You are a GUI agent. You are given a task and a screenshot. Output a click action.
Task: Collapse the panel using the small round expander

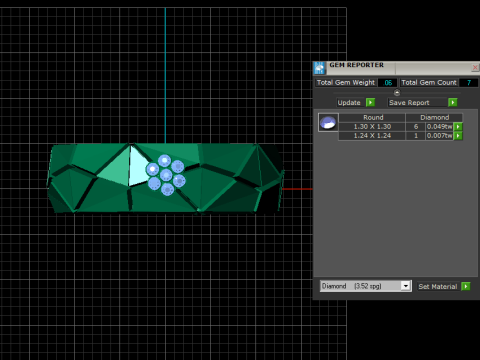click(x=397, y=93)
